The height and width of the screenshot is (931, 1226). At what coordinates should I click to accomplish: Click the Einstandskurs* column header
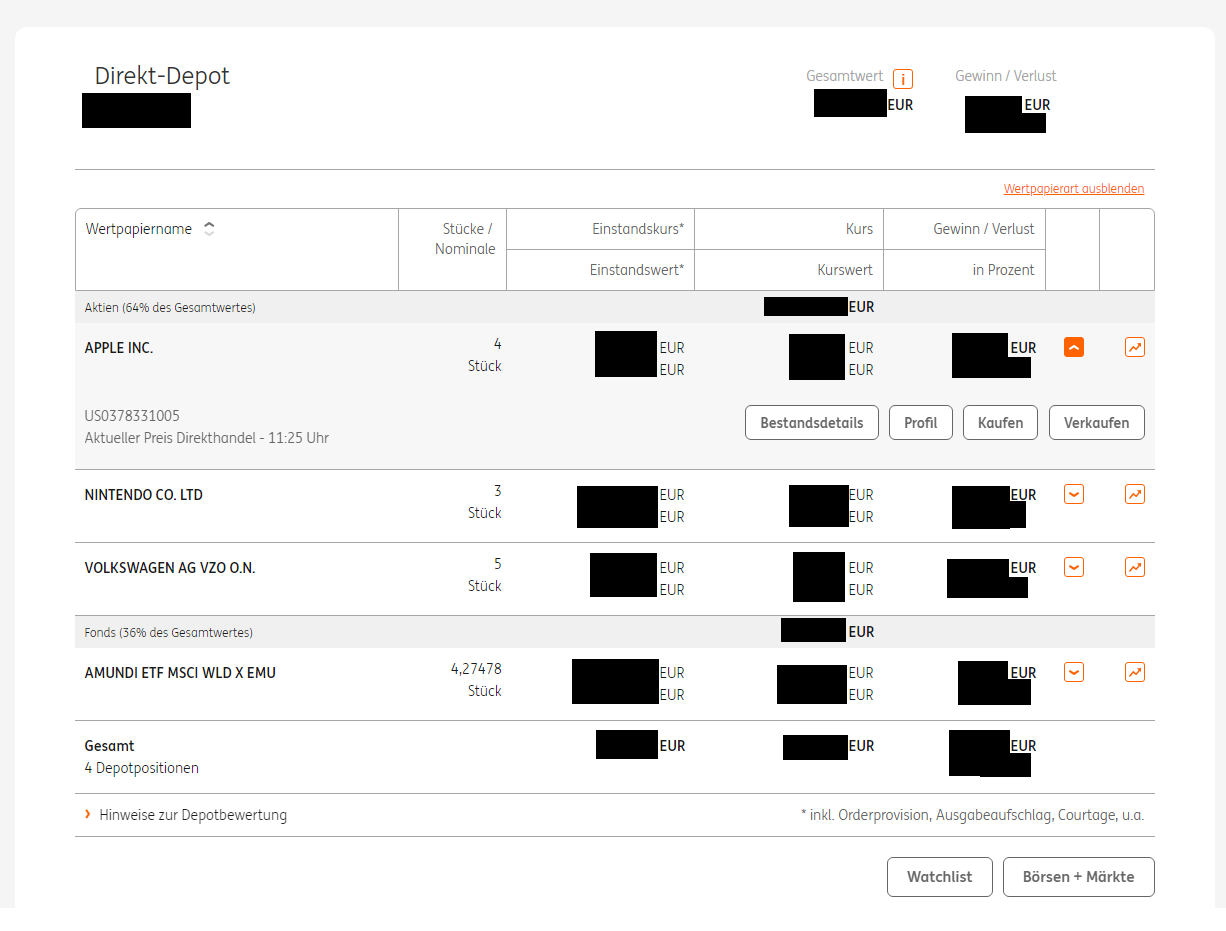point(638,229)
